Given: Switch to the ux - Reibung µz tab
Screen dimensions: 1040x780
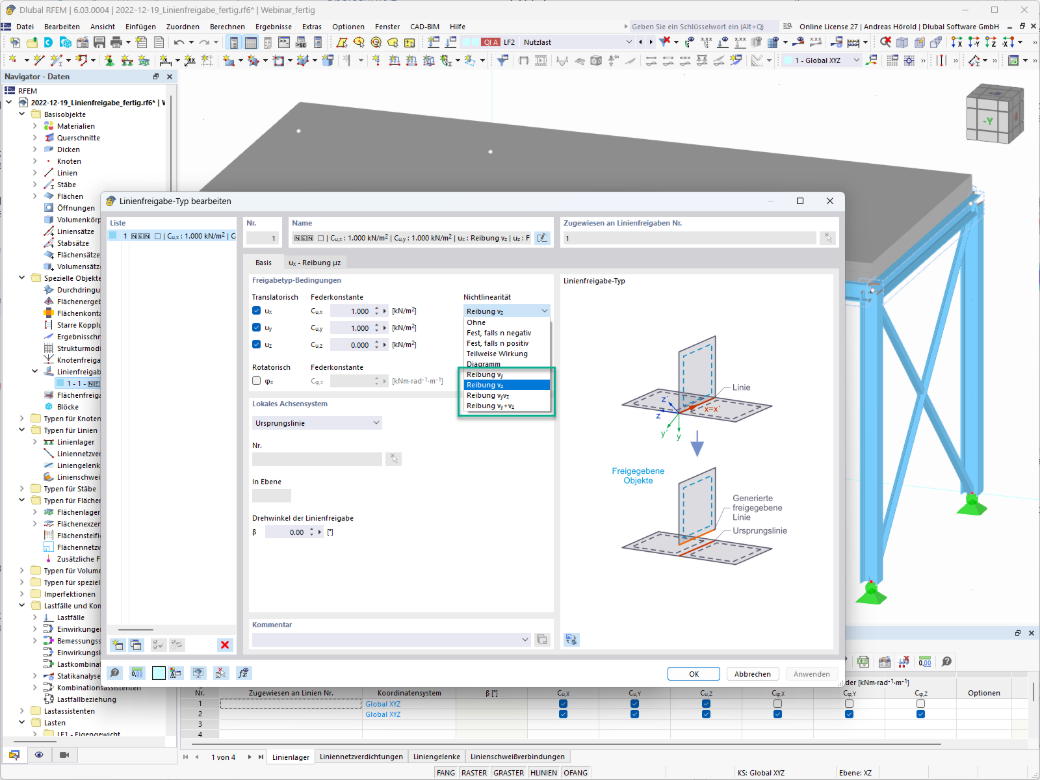Looking at the screenshot, I should click(x=314, y=263).
